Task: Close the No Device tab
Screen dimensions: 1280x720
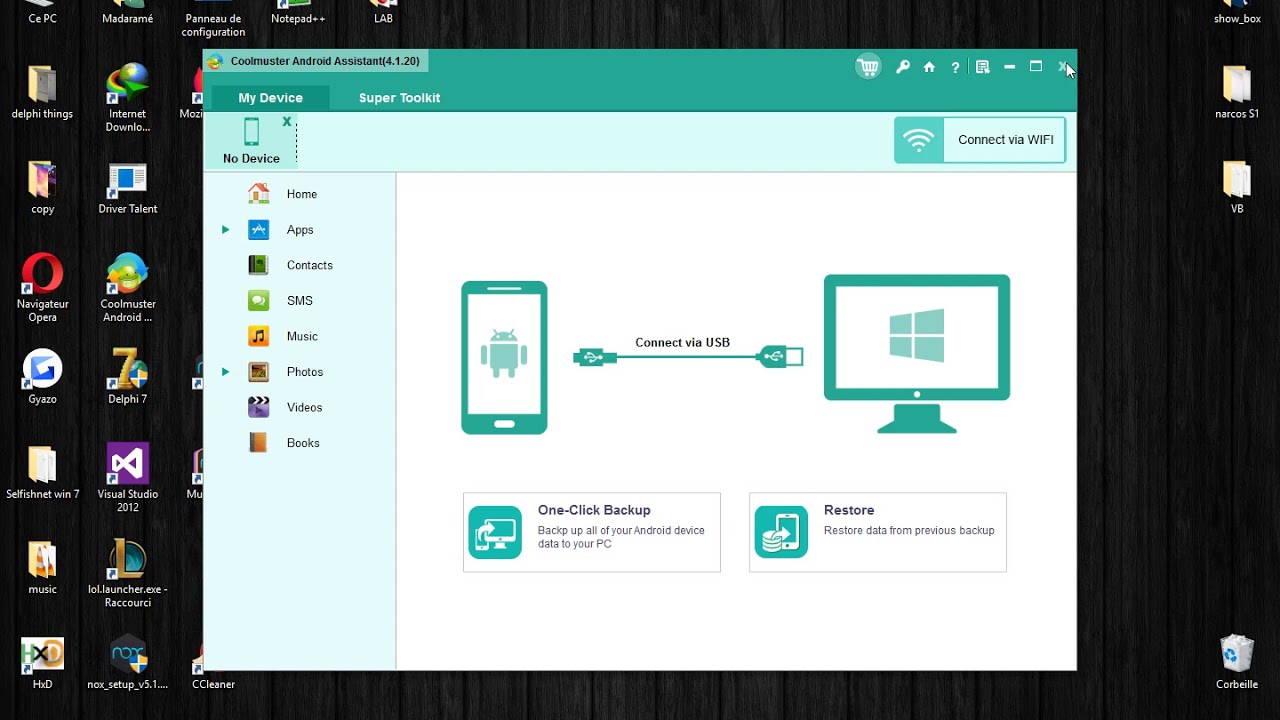Action: [287, 121]
